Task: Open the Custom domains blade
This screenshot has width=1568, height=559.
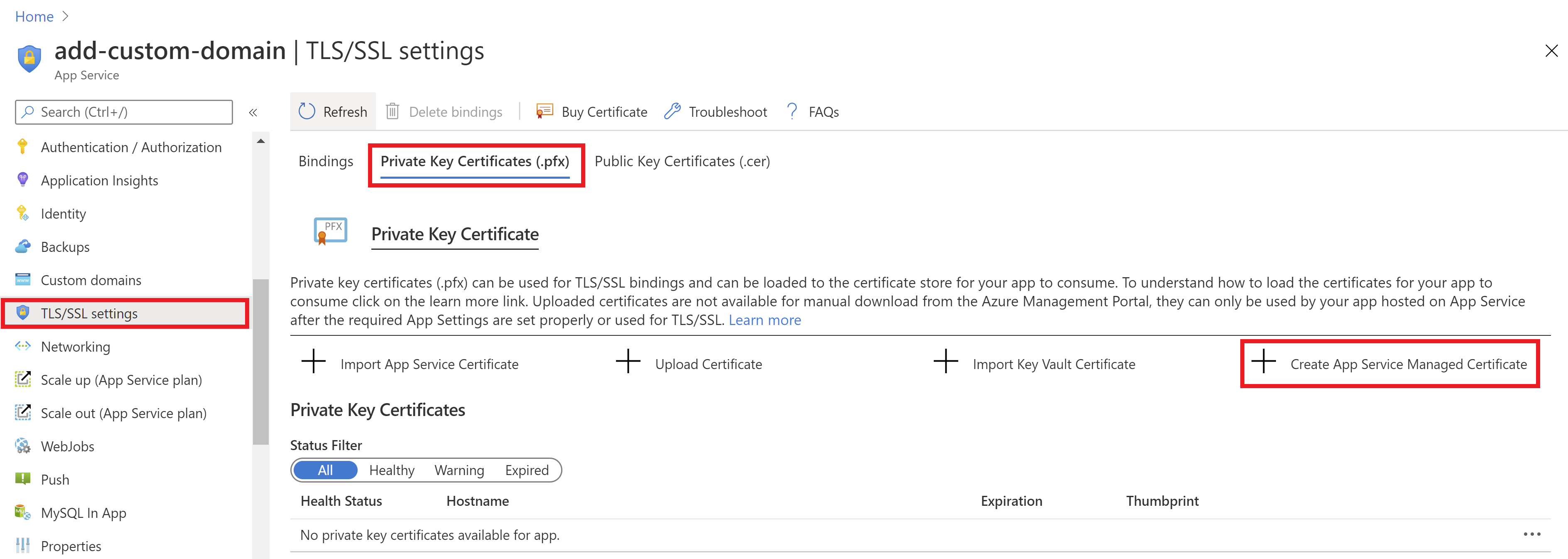Action: 90,279
